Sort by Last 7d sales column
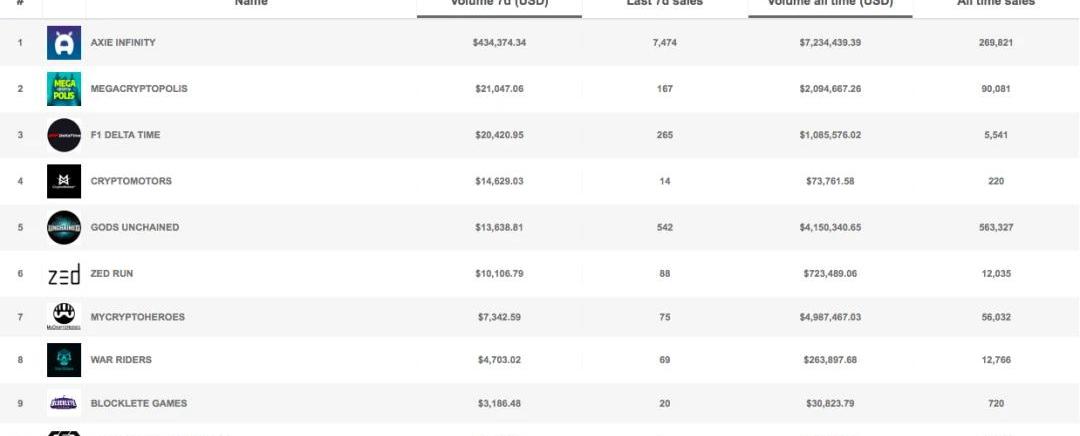This screenshot has width=1080, height=436. point(664,4)
